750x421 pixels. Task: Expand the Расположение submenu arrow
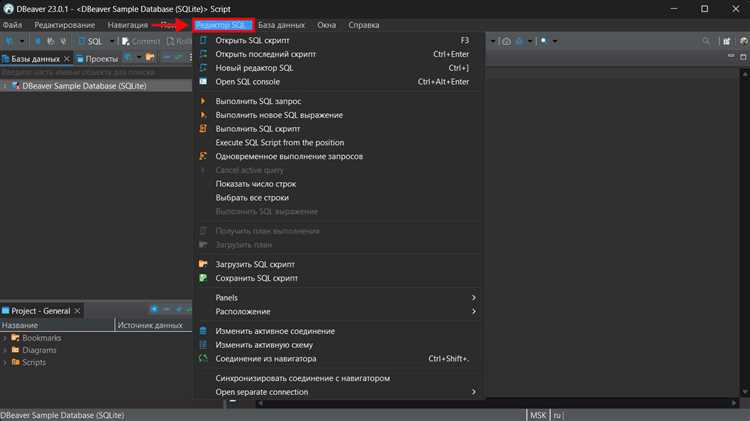coord(474,311)
